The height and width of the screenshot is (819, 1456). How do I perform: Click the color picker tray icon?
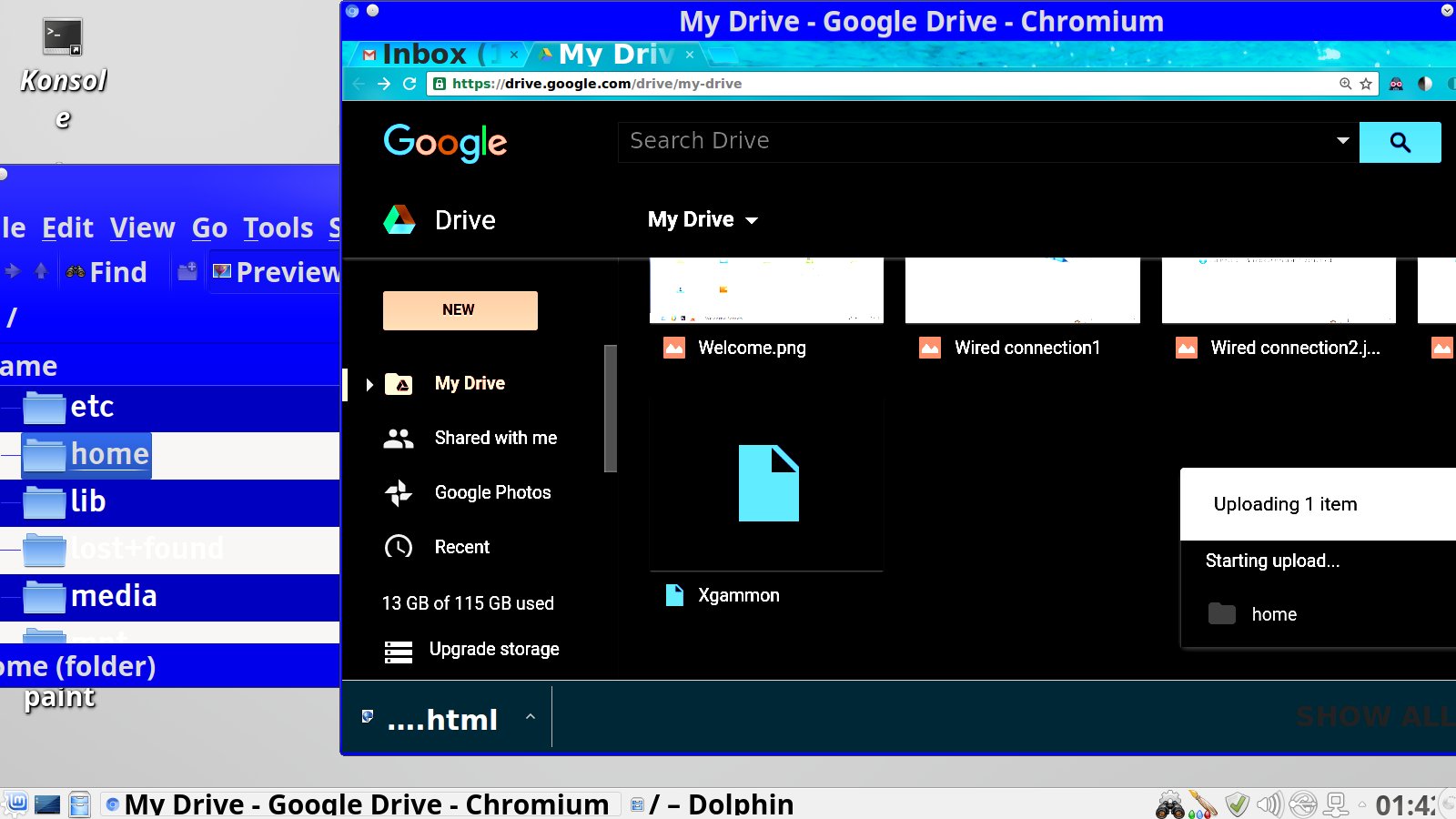coord(1203,805)
